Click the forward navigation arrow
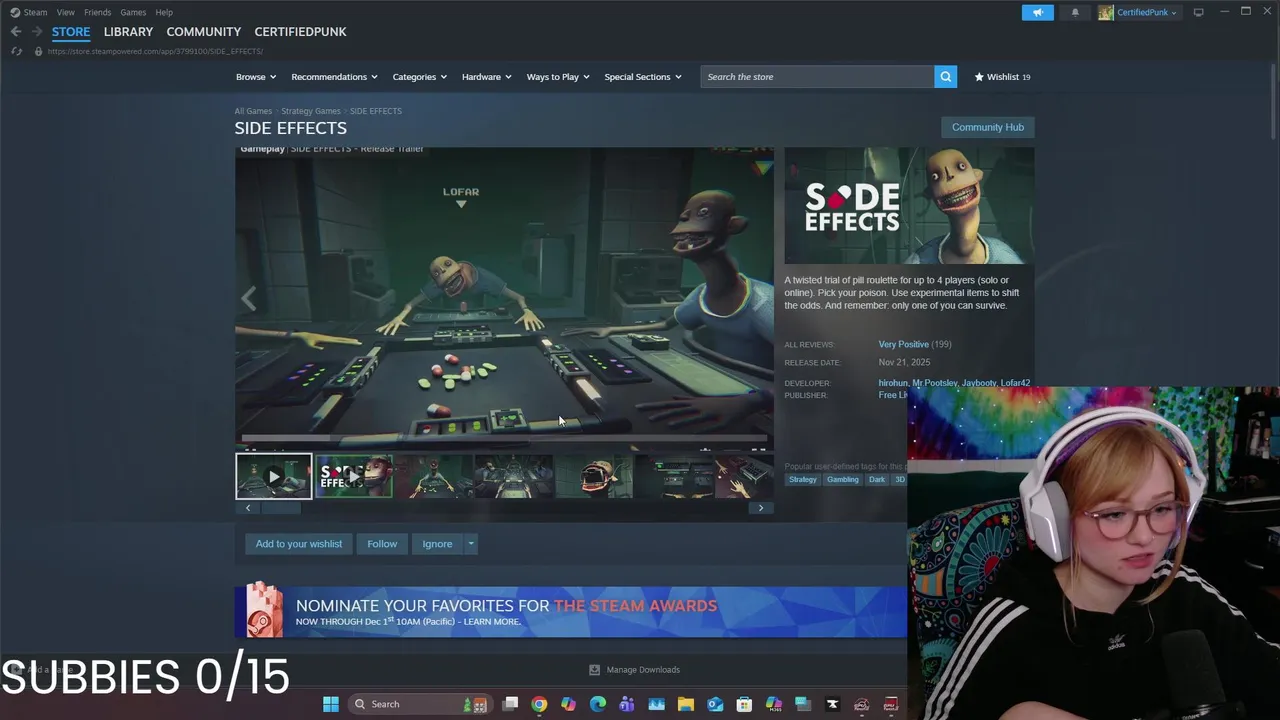 pos(36,32)
